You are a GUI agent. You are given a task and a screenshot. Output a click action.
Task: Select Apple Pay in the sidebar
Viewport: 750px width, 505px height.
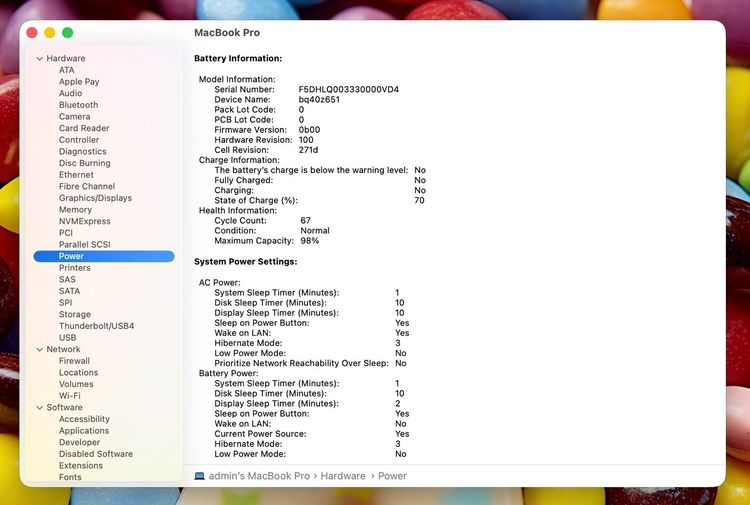(x=79, y=82)
